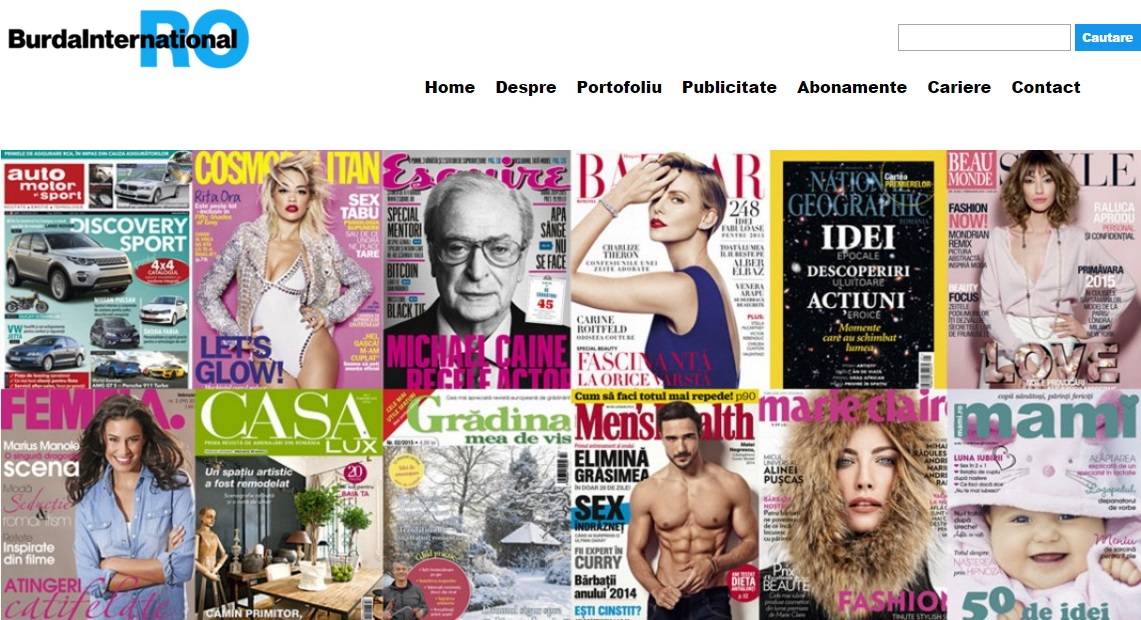Screen dimensions: 1141x620
Task: Open the Cosmopolitan cover with Rita Ora
Action: pyautogui.click(x=287, y=269)
